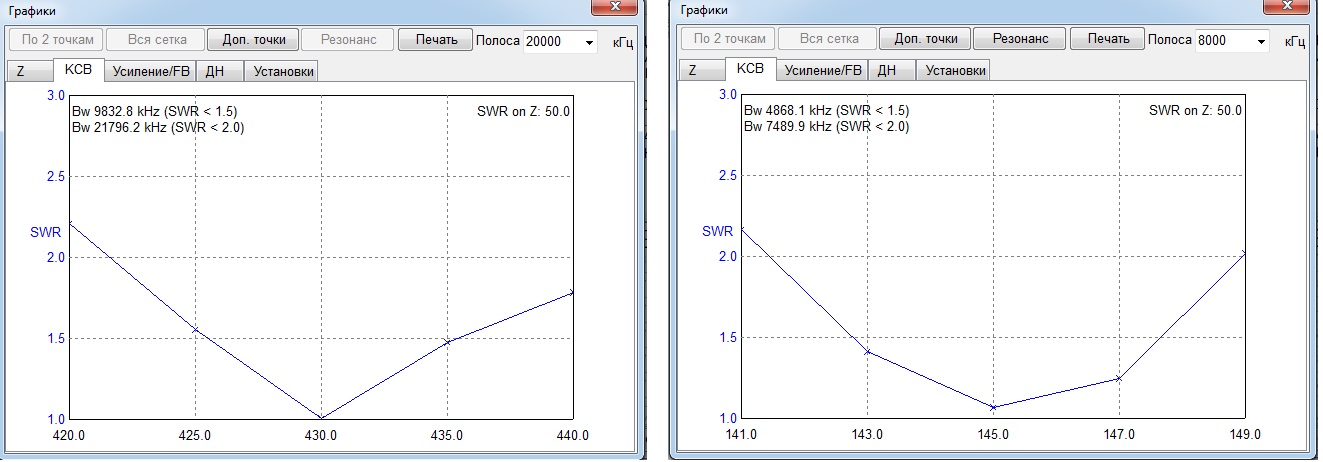Expand the Полоса dropdown showing 20000
This screenshot has height=462, width=1323.
coord(589,41)
